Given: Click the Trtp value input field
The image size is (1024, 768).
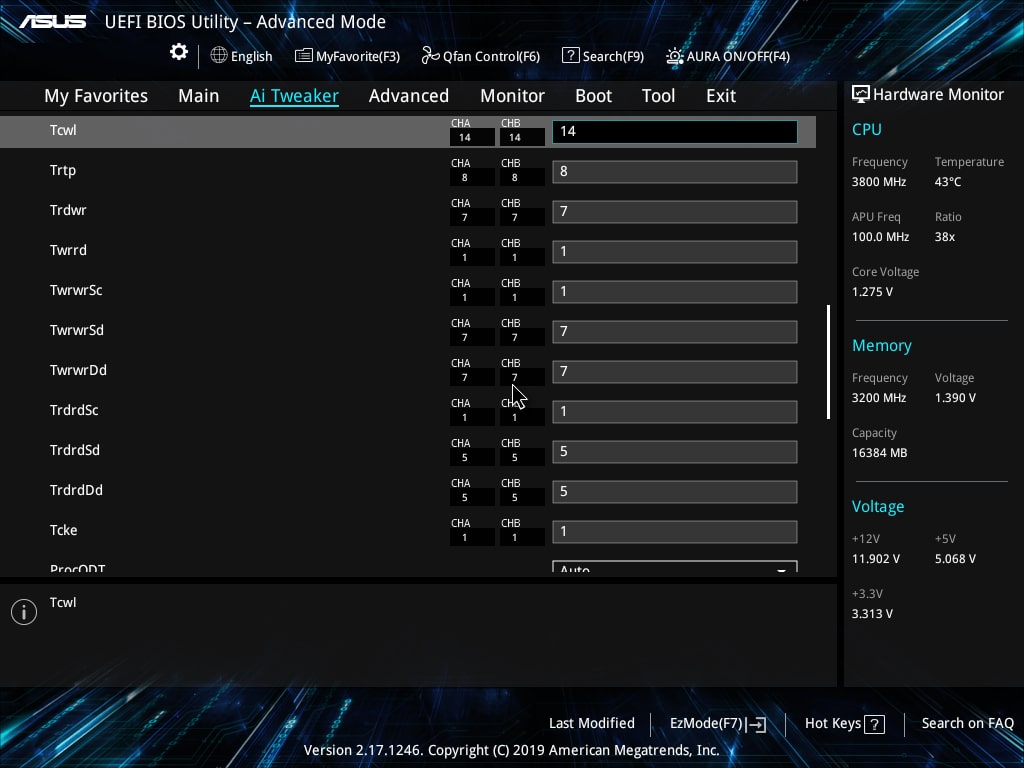Looking at the screenshot, I should pos(675,172).
